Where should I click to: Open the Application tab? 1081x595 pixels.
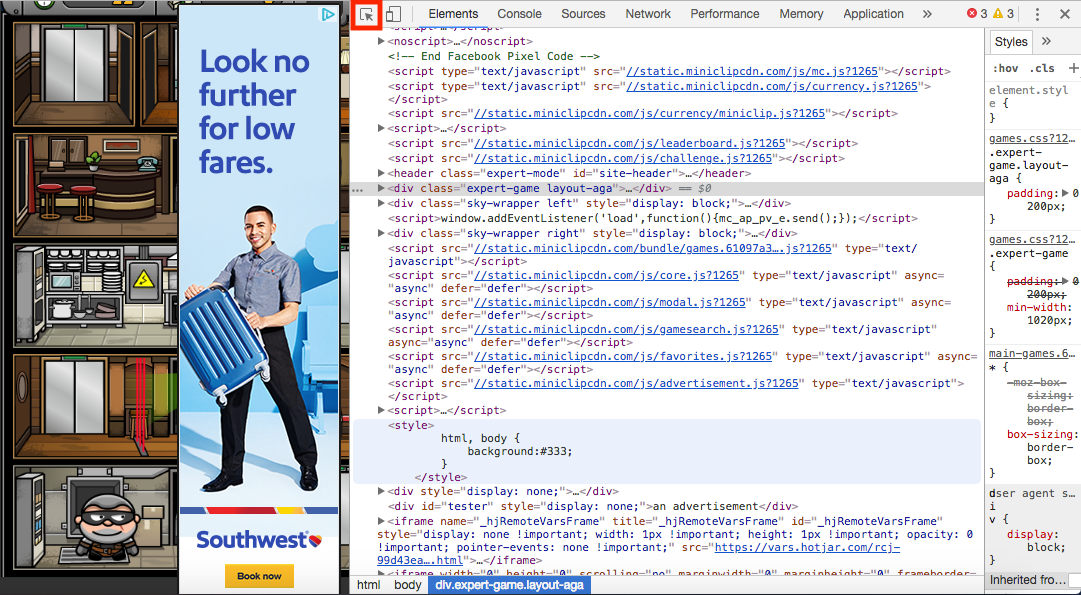tap(873, 14)
